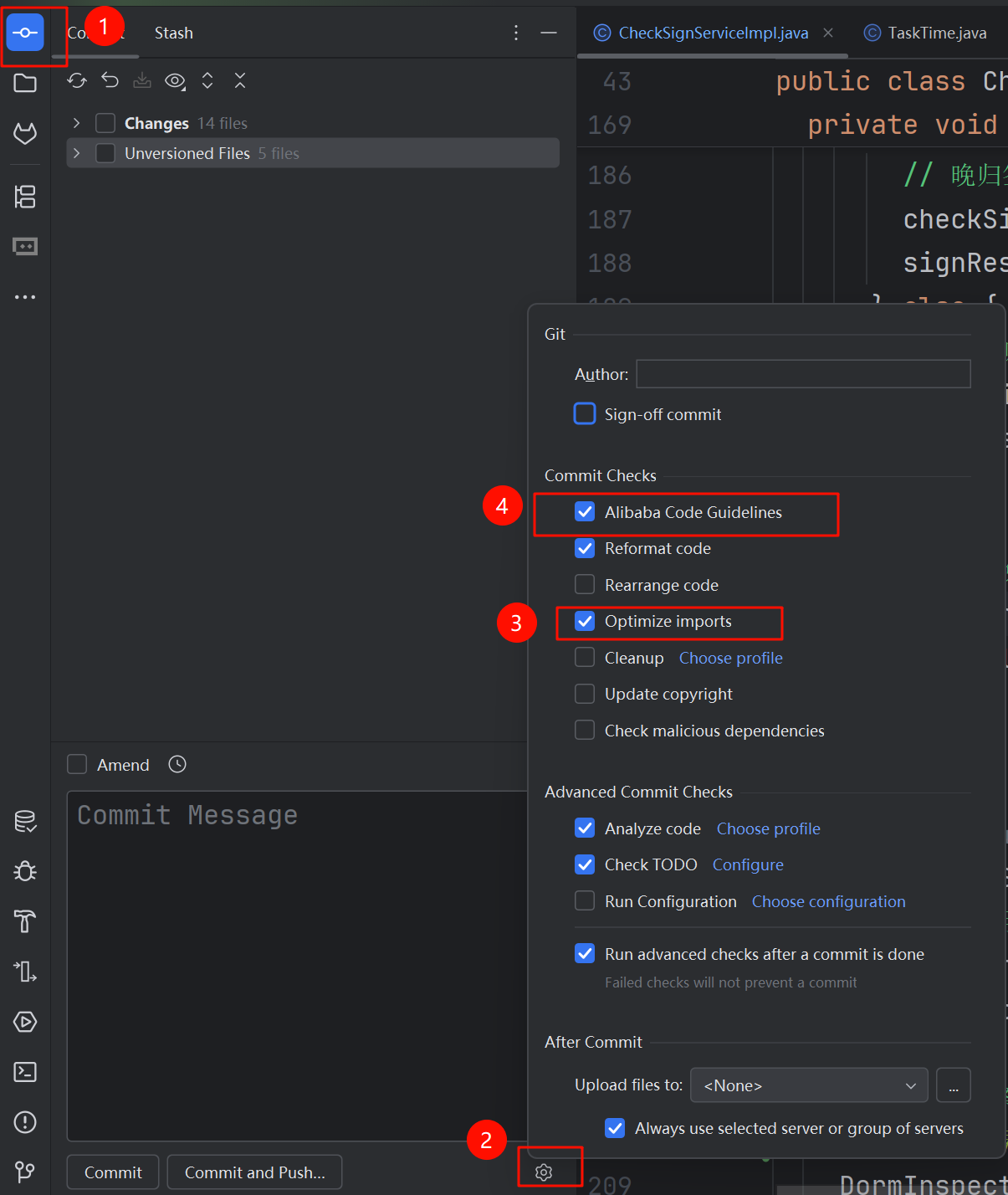The width and height of the screenshot is (1008, 1195).
Task: Open view options with the eye icon
Action: click(x=175, y=80)
